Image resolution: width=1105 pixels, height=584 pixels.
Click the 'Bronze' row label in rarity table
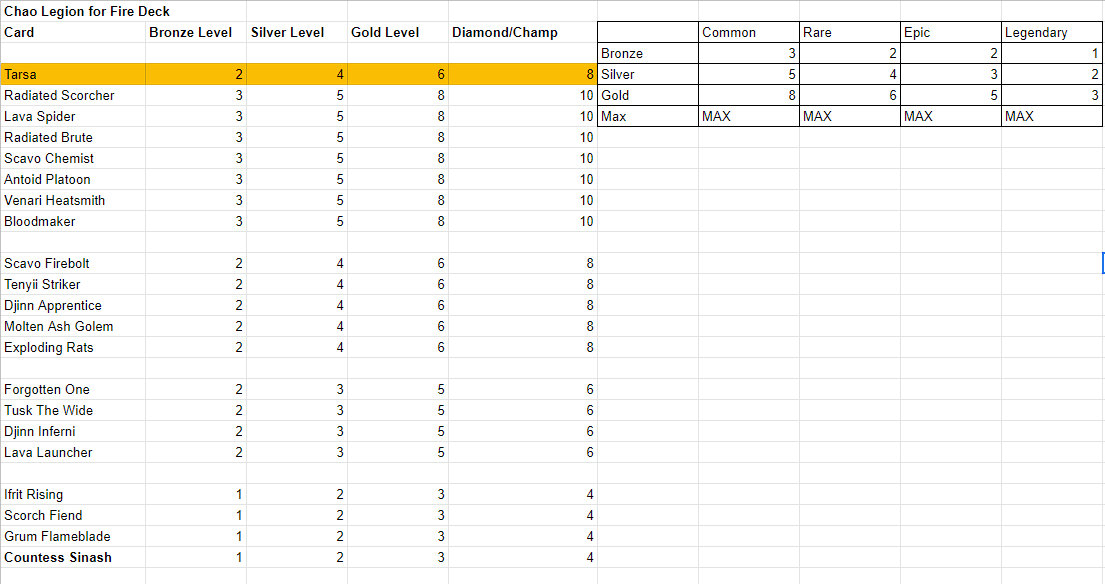648,54
